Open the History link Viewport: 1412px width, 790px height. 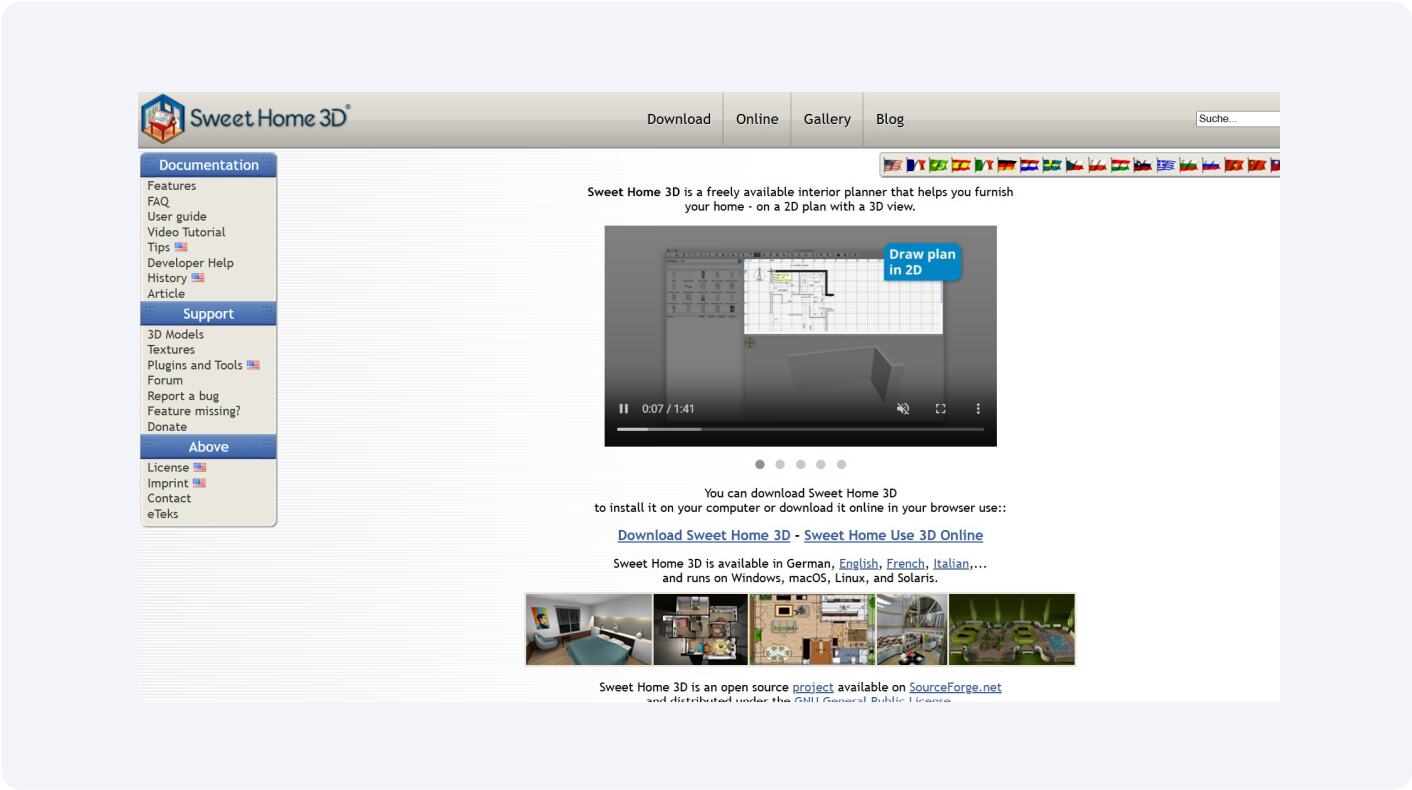click(167, 278)
